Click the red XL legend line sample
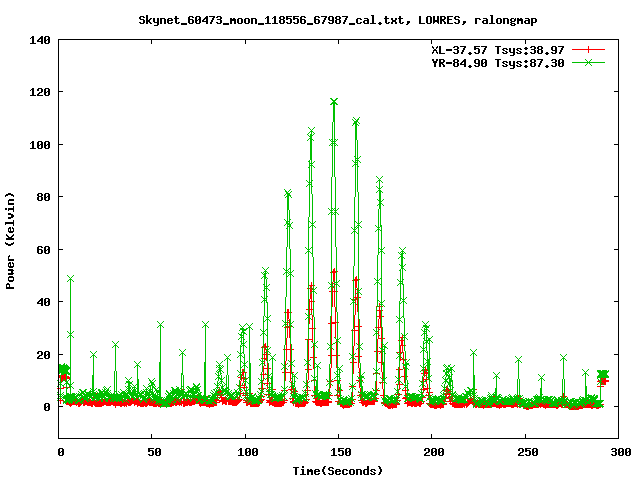Screen dimensions: 640x480 [x=588, y=50]
